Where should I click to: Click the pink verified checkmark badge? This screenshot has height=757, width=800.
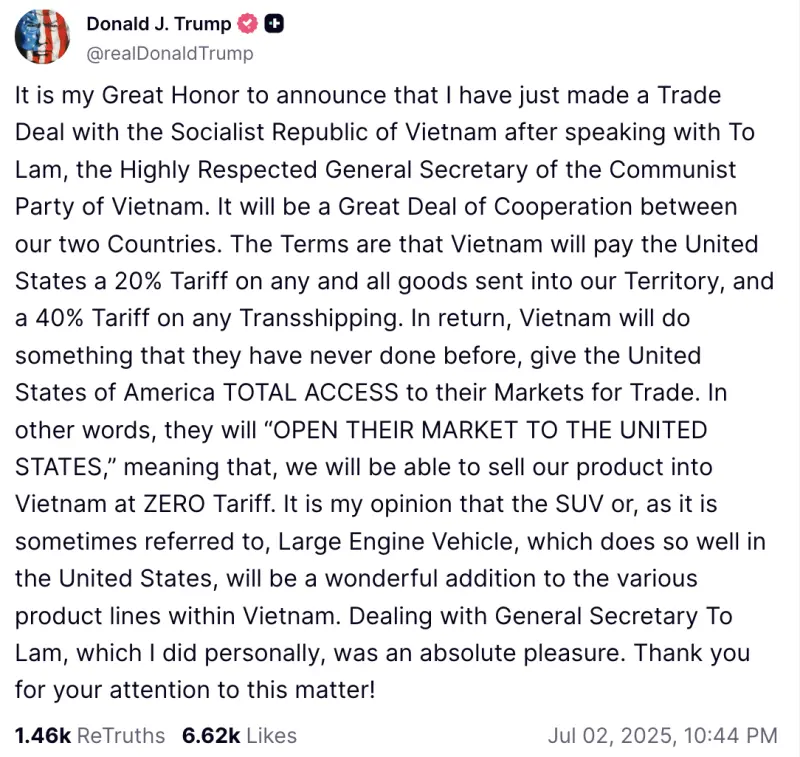click(247, 24)
